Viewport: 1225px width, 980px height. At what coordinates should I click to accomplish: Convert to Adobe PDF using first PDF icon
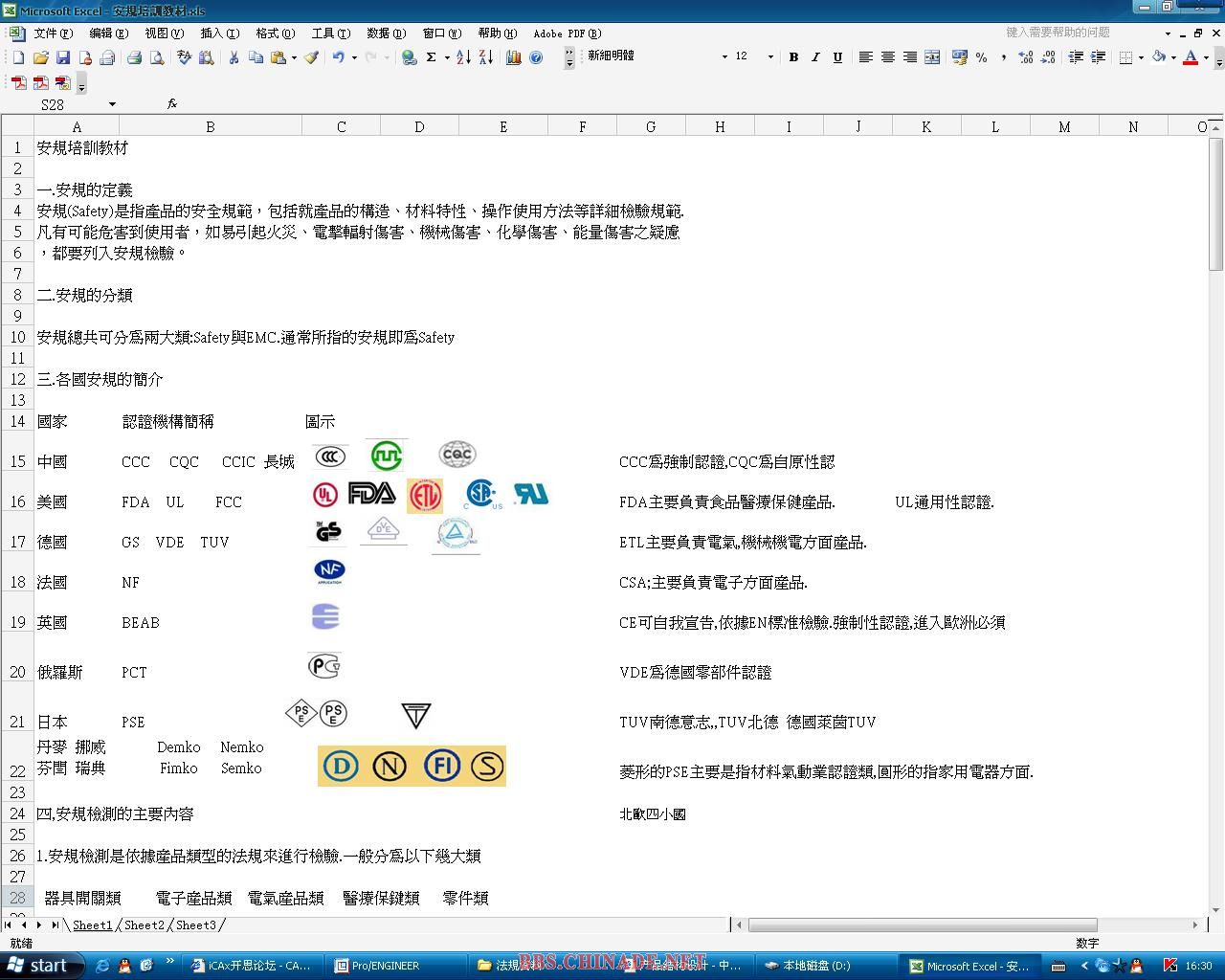(18, 83)
